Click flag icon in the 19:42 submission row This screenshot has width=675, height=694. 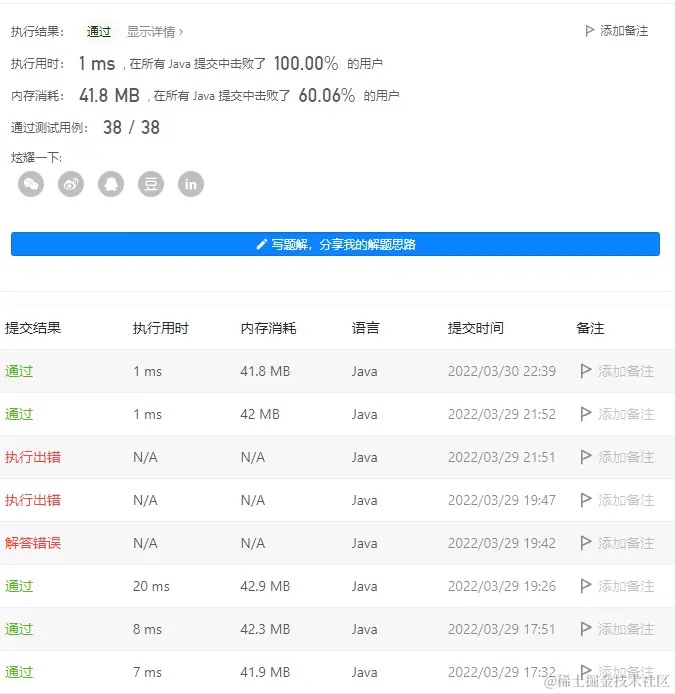point(586,543)
